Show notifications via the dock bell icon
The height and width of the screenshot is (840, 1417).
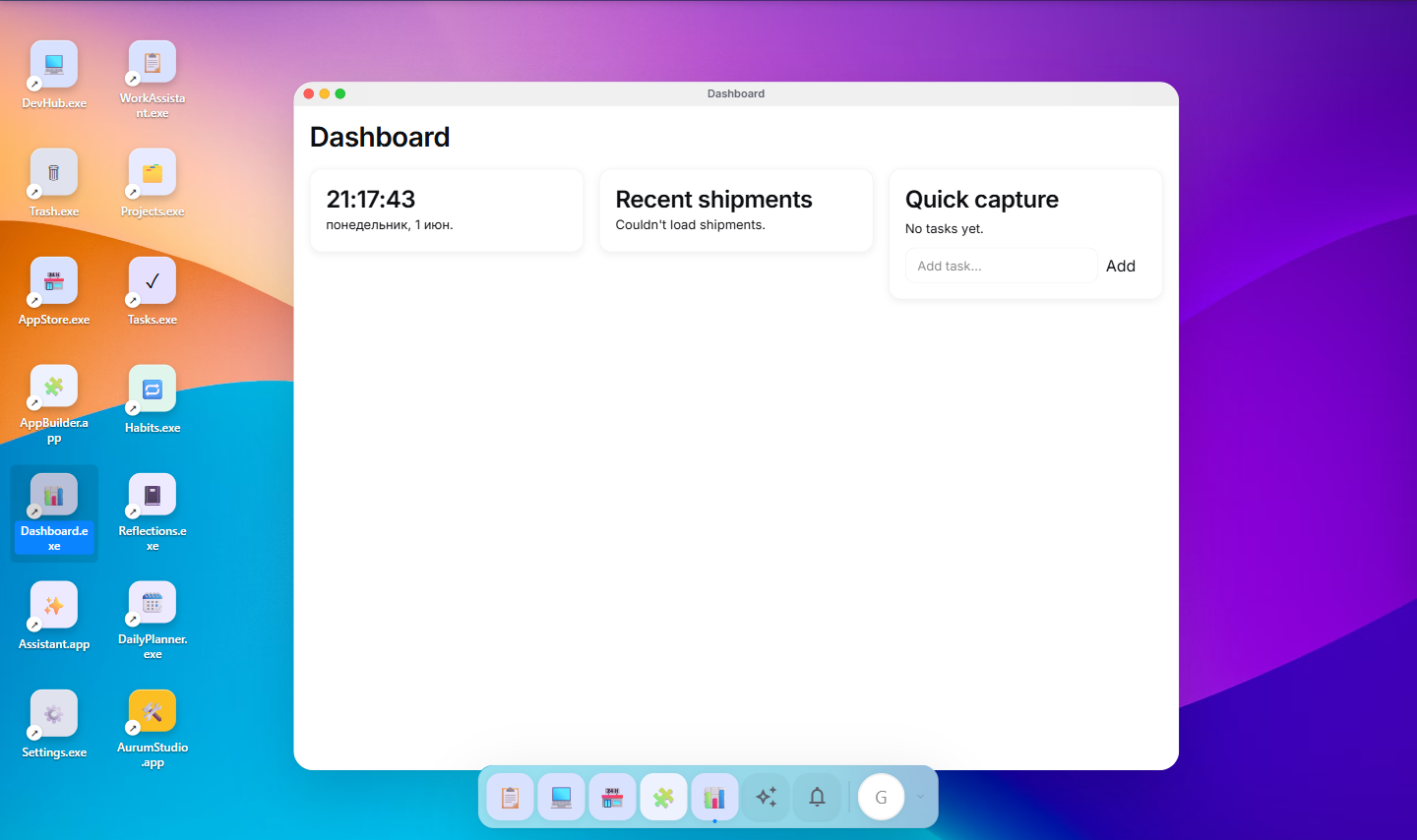pos(817,797)
